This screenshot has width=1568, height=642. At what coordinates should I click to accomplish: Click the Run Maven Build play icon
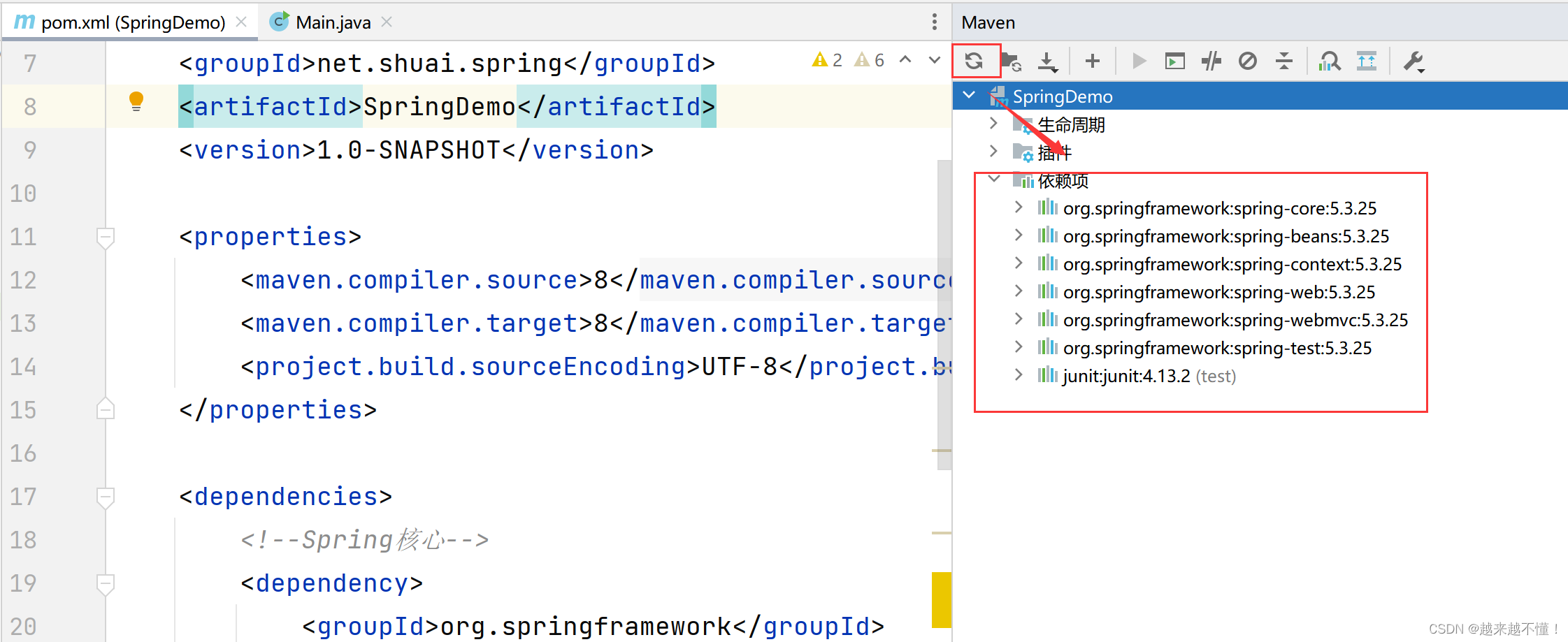[x=1139, y=61]
